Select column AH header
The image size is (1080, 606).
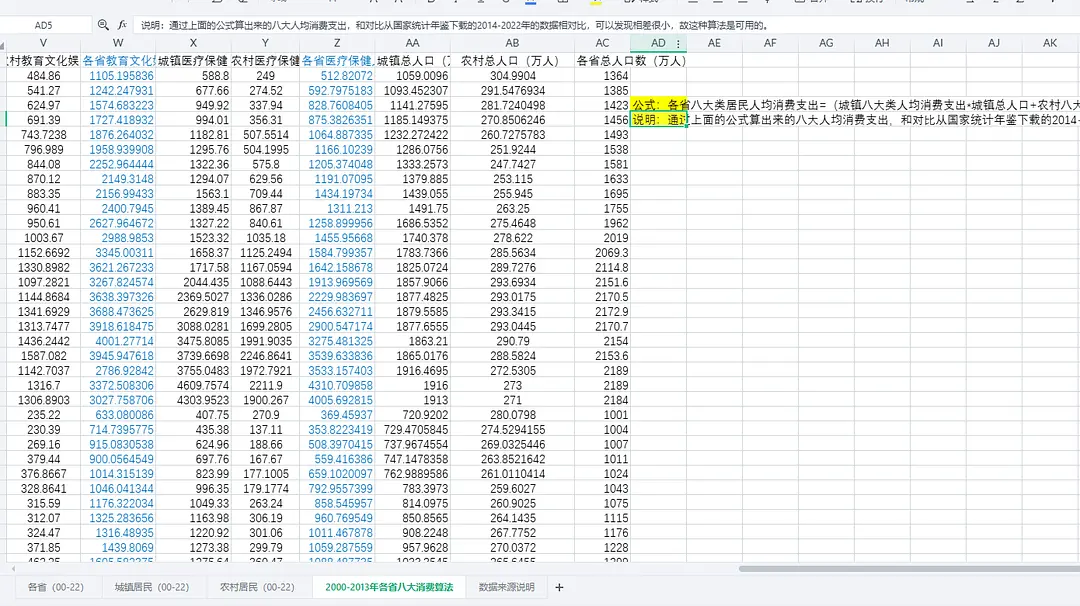(882, 43)
